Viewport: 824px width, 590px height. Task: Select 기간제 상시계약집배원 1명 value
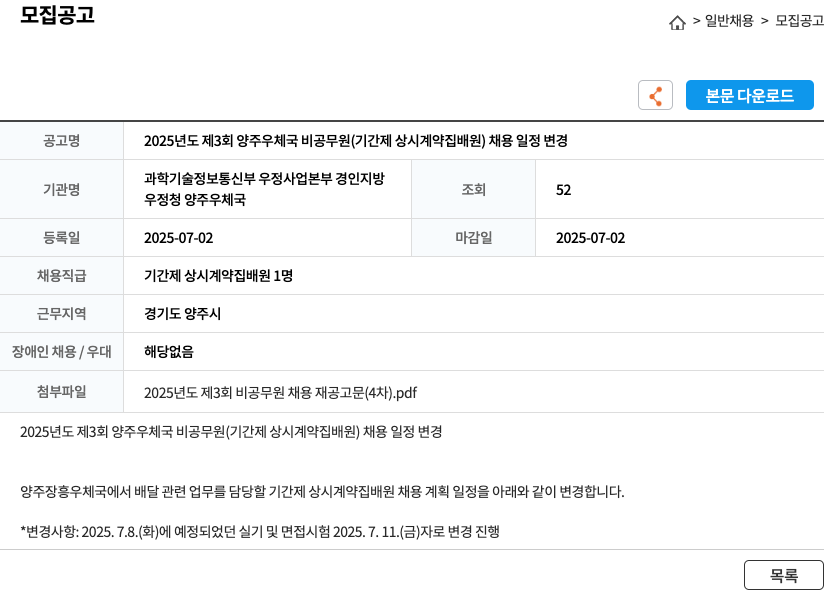[219, 276]
